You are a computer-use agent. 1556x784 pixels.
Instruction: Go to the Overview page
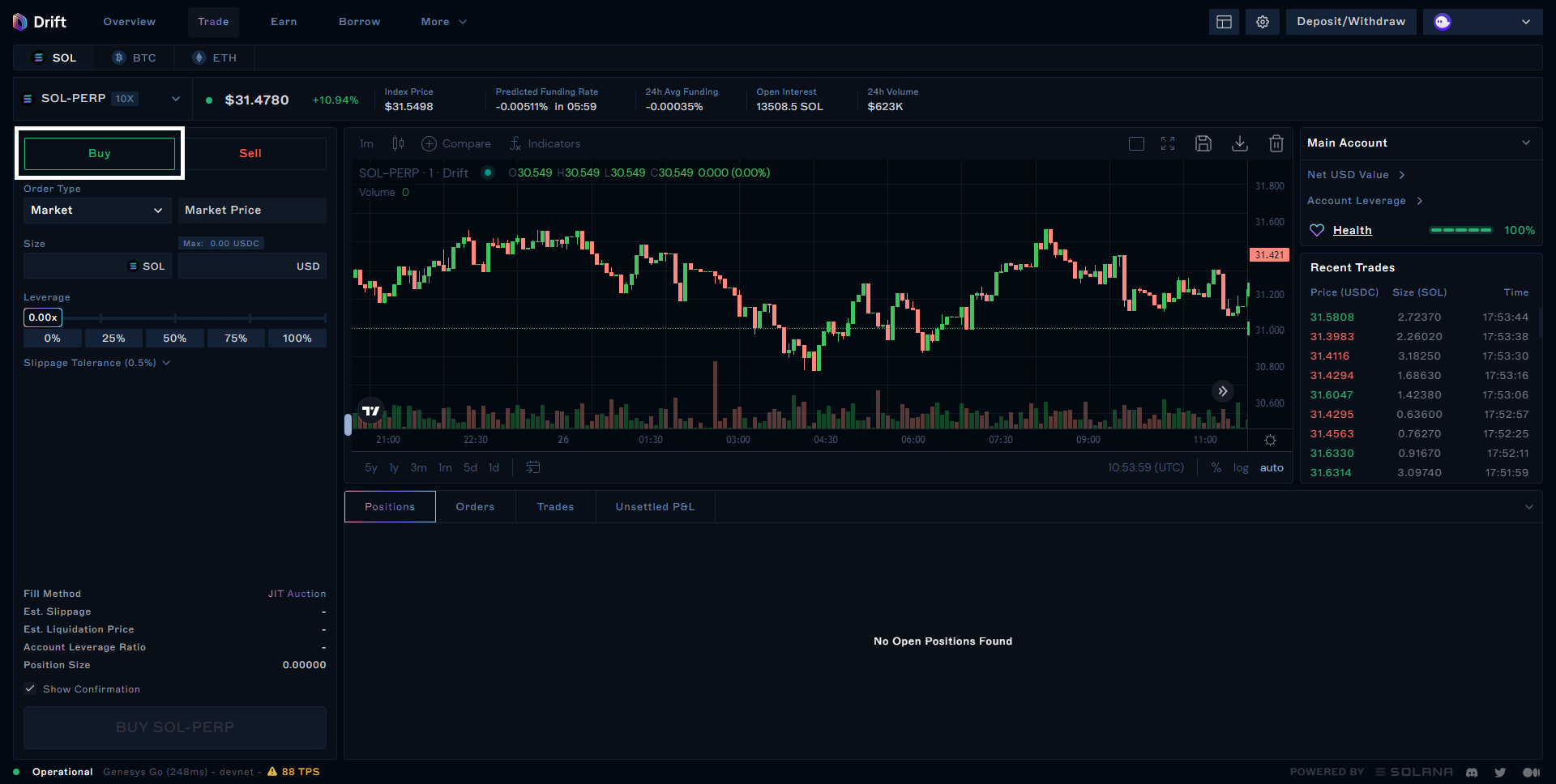point(130,22)
